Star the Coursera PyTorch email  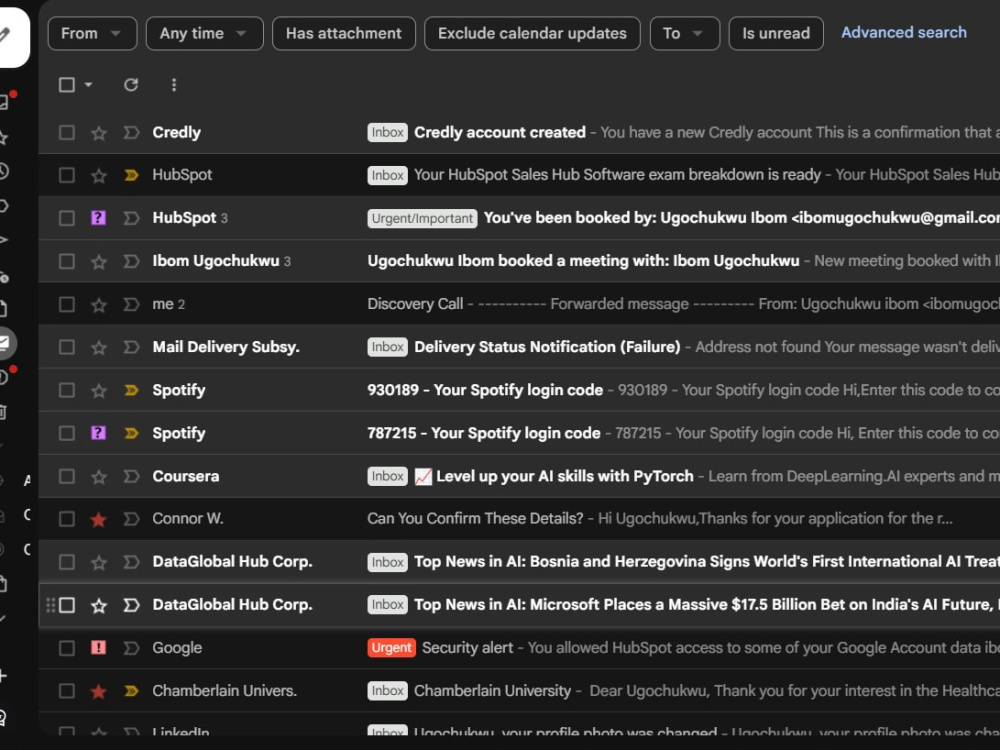[98, 476]
